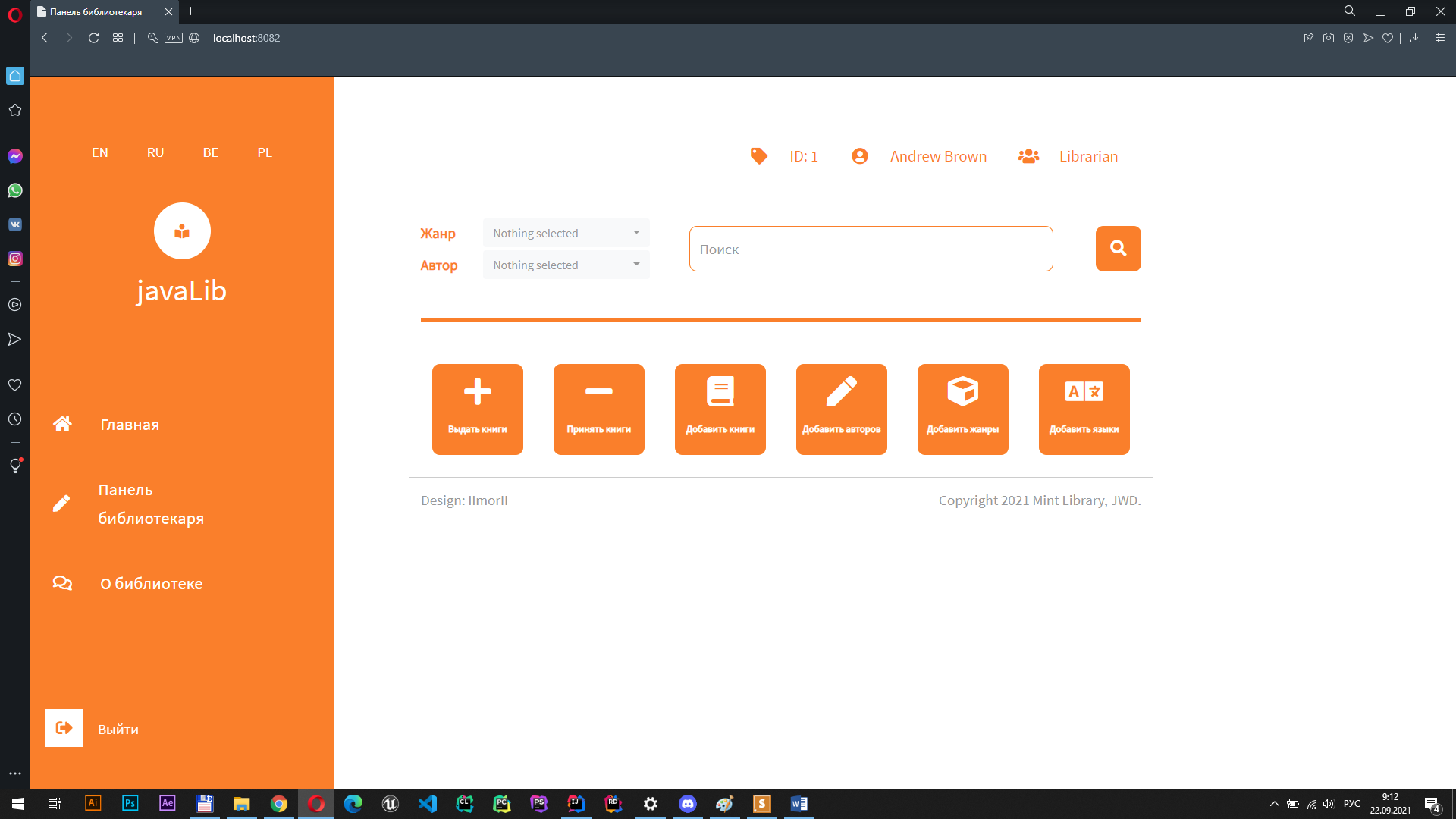This screenshot has width=1456, height=819.
Task: Click the orange search magnifier button
Action: pos(1119,249)
